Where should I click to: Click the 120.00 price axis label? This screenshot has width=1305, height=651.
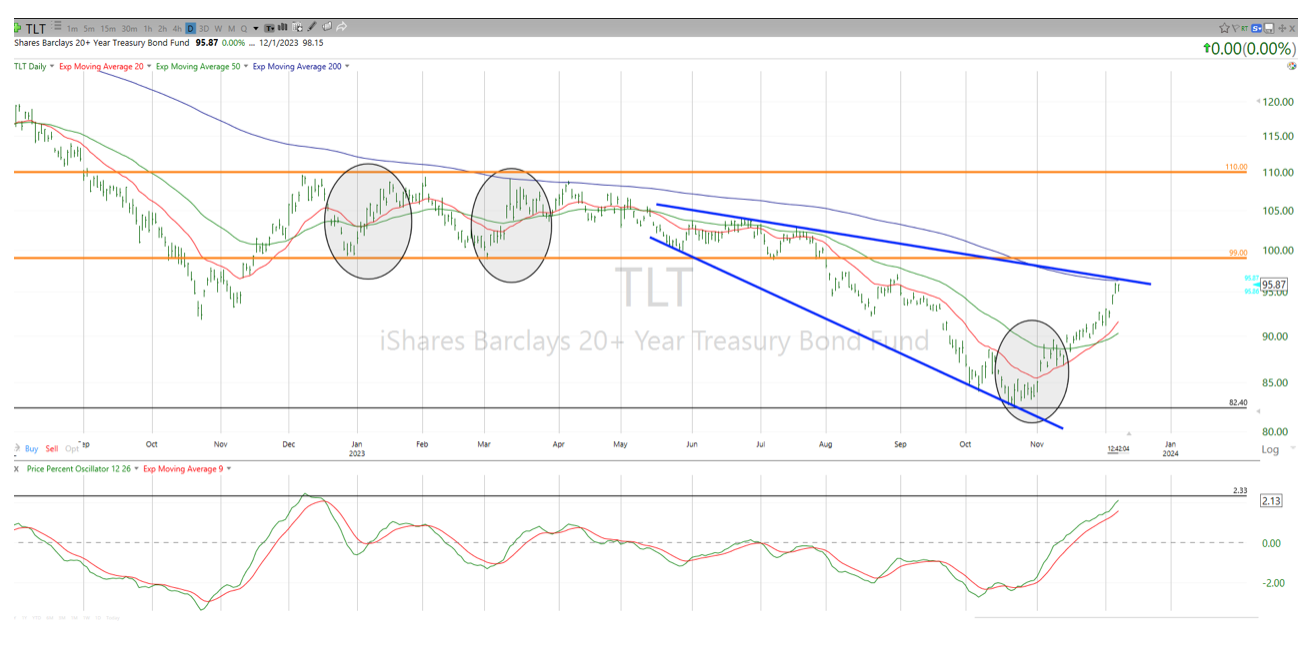pos(1276,102)
